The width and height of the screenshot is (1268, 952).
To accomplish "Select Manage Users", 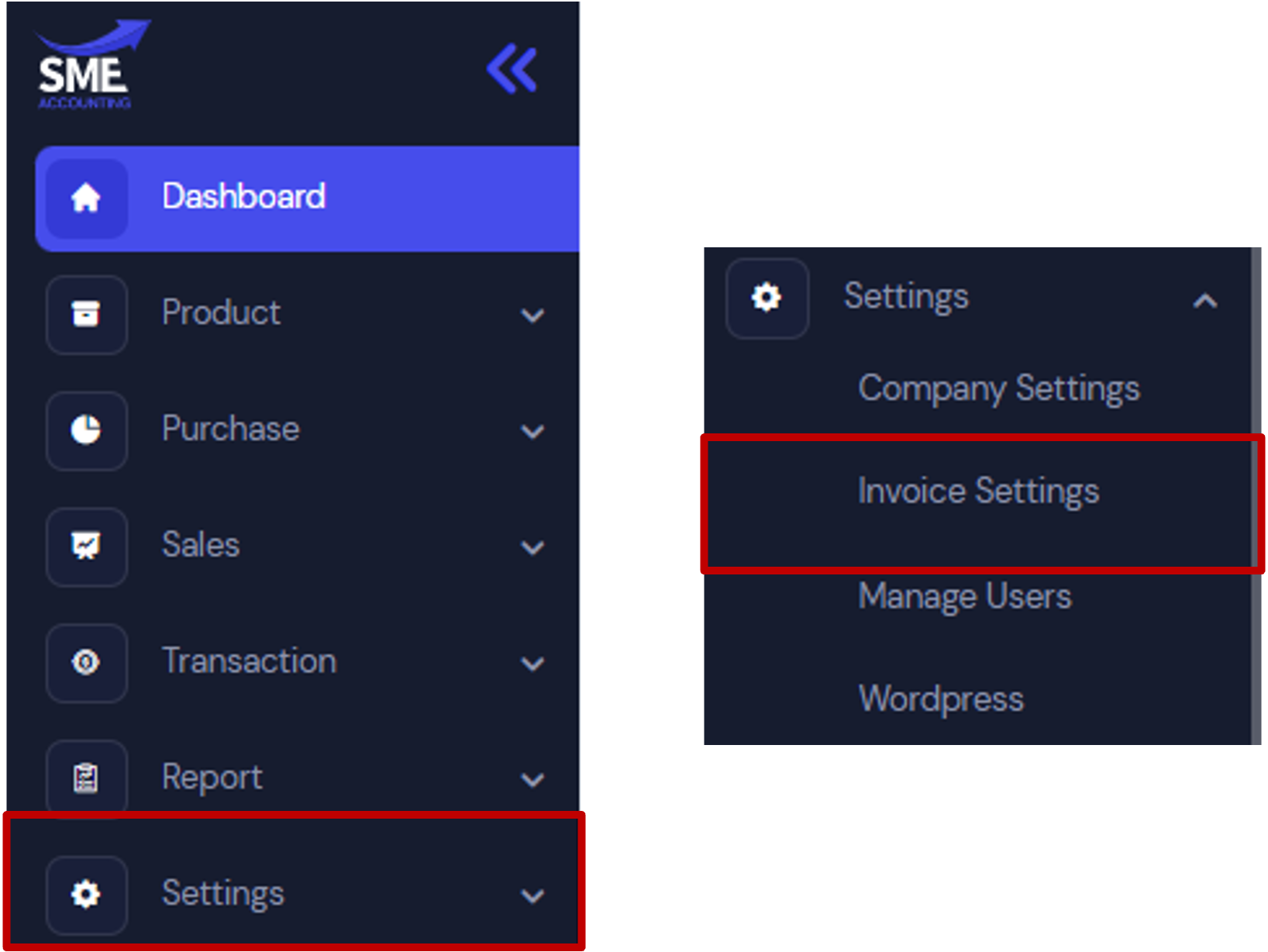I will pyautogui.click(x=964, y=597).
